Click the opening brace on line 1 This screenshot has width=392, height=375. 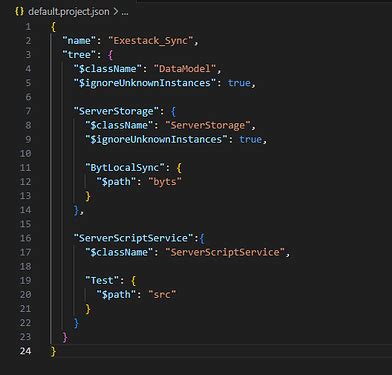tap(53, 27)
